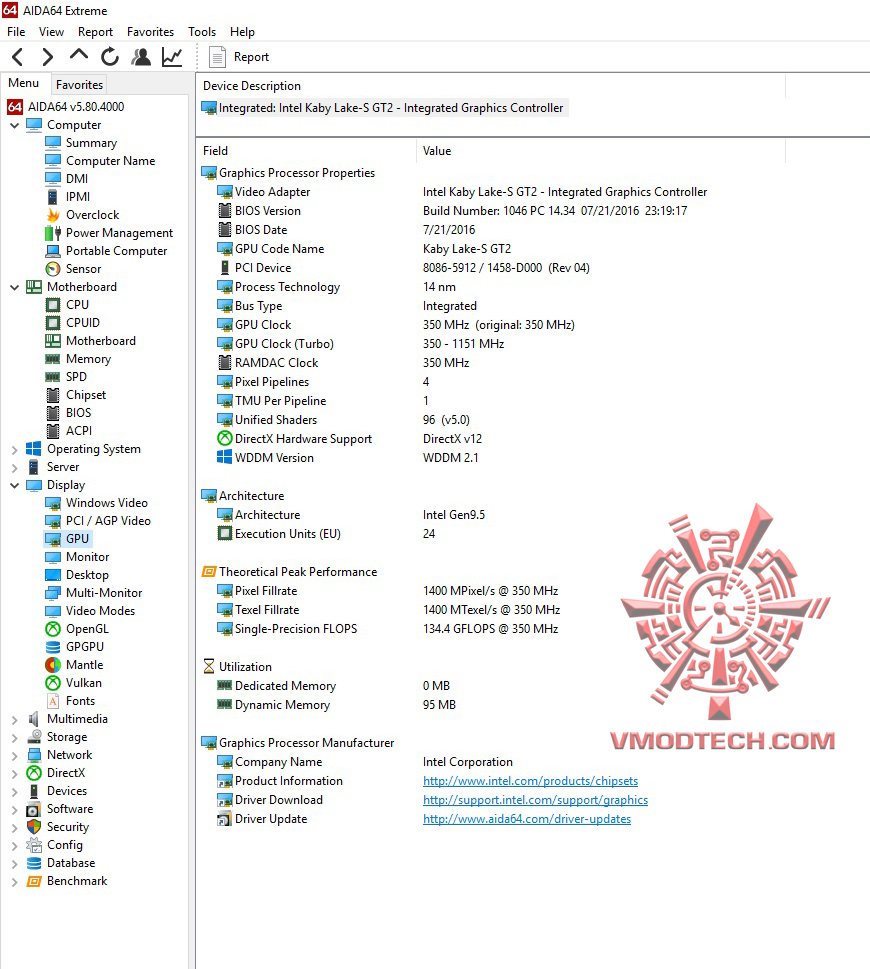Image resolution: width=870 pixels, height=969 pixels.
Task: Go back with the left arrow icon
Action: 17,57
